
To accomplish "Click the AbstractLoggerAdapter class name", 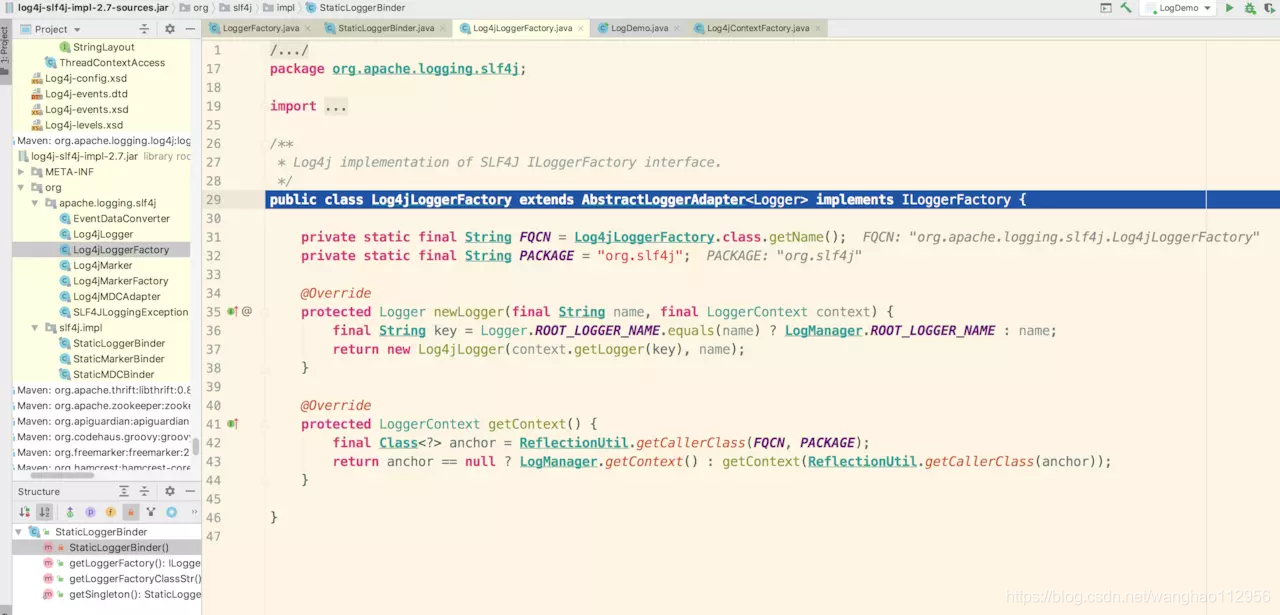I will point(664,200).
